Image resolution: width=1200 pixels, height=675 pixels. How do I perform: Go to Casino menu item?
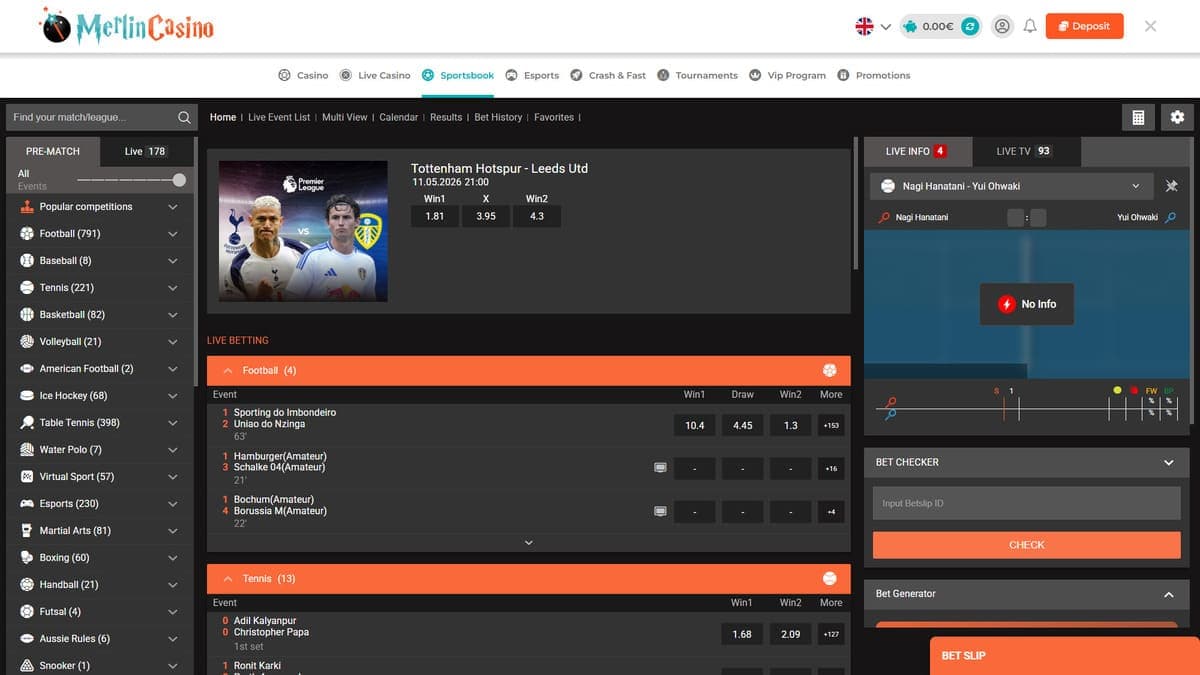pyautogui.click(x=303, y=75)
